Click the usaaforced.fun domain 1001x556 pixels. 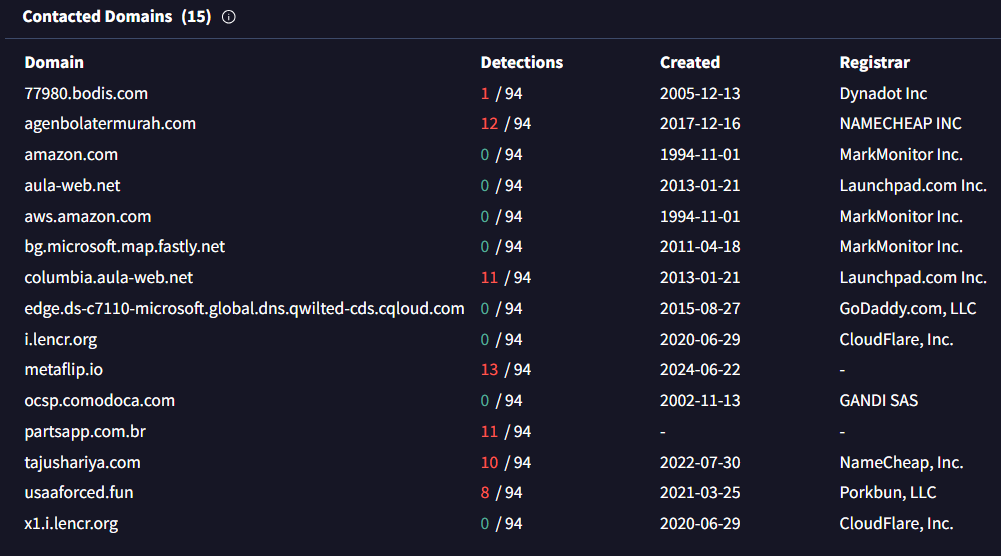click(x=79, y=493)
